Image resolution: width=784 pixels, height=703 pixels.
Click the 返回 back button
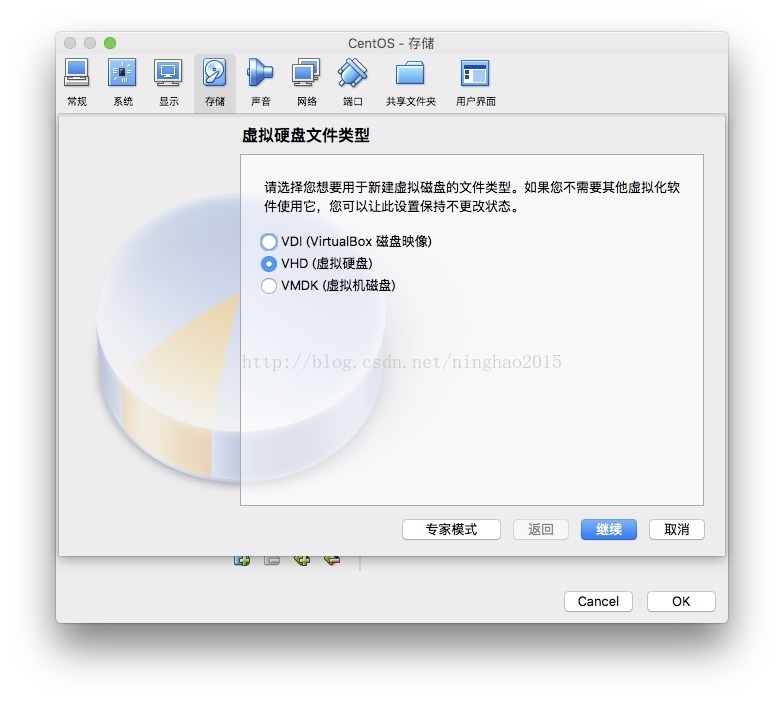coord(540,530)
